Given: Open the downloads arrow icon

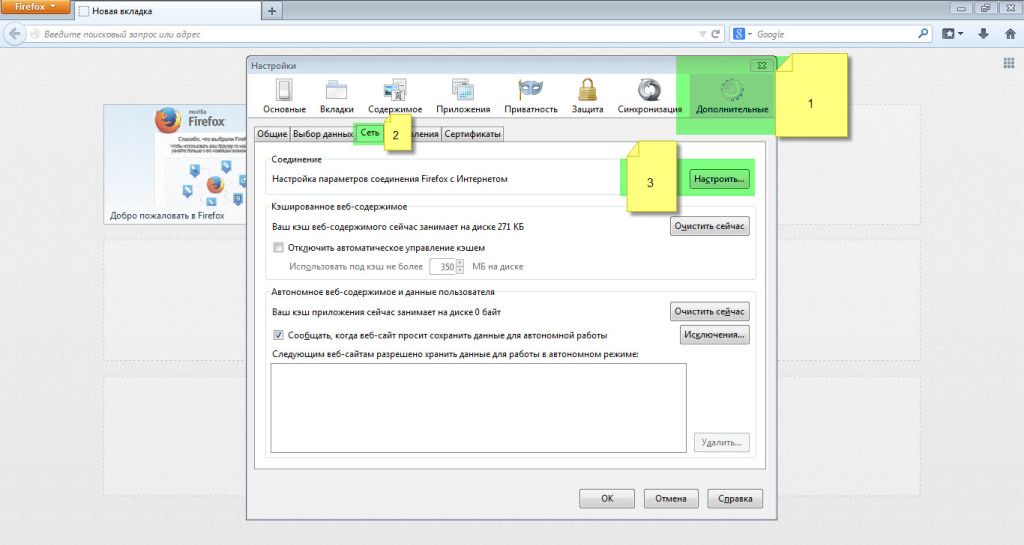Looking at the screenshot, I should [983, 34].
